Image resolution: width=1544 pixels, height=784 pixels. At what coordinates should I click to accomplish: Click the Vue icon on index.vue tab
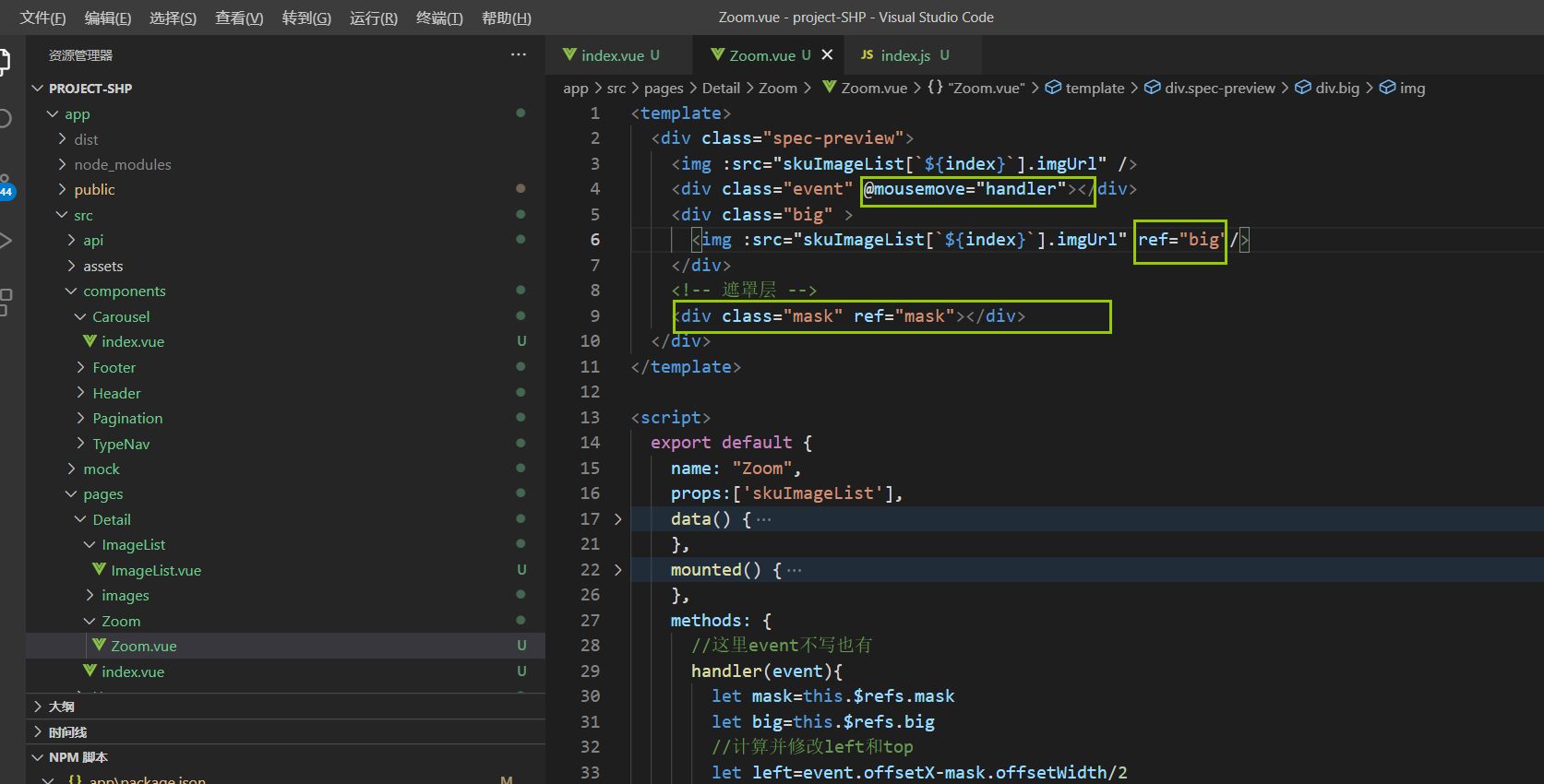pyautogui.click(x=569, y=55)
